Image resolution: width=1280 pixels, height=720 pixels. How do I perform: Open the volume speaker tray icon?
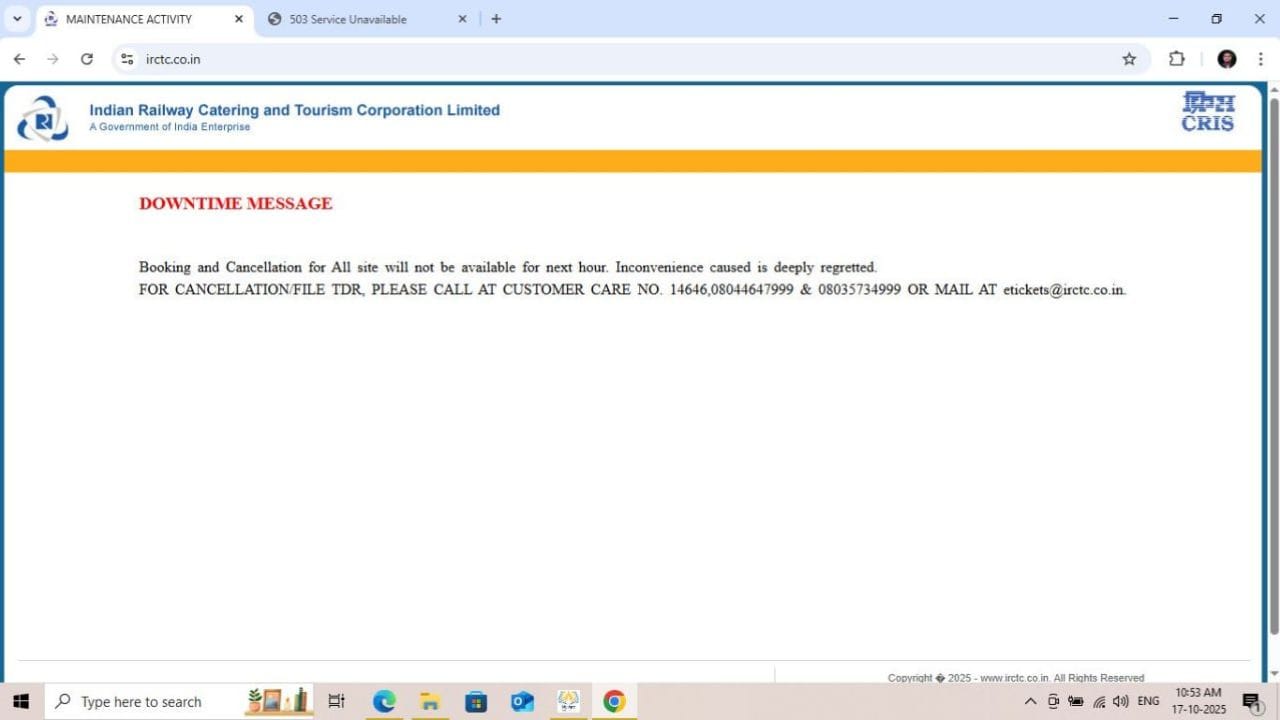pyautogui.click(x=1121, y=701)
